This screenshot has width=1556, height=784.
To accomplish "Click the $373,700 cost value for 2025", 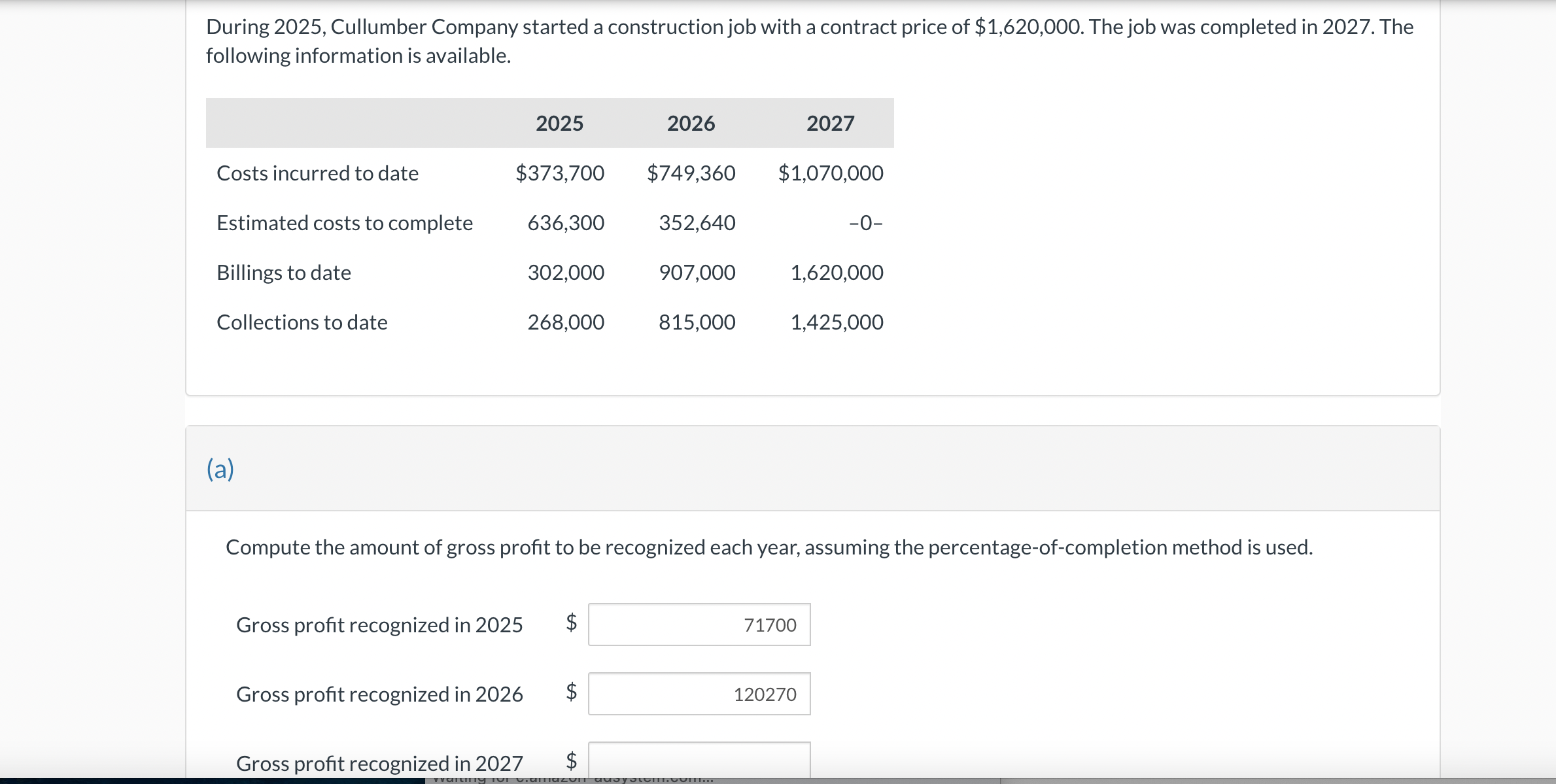I will click(560, 173).
